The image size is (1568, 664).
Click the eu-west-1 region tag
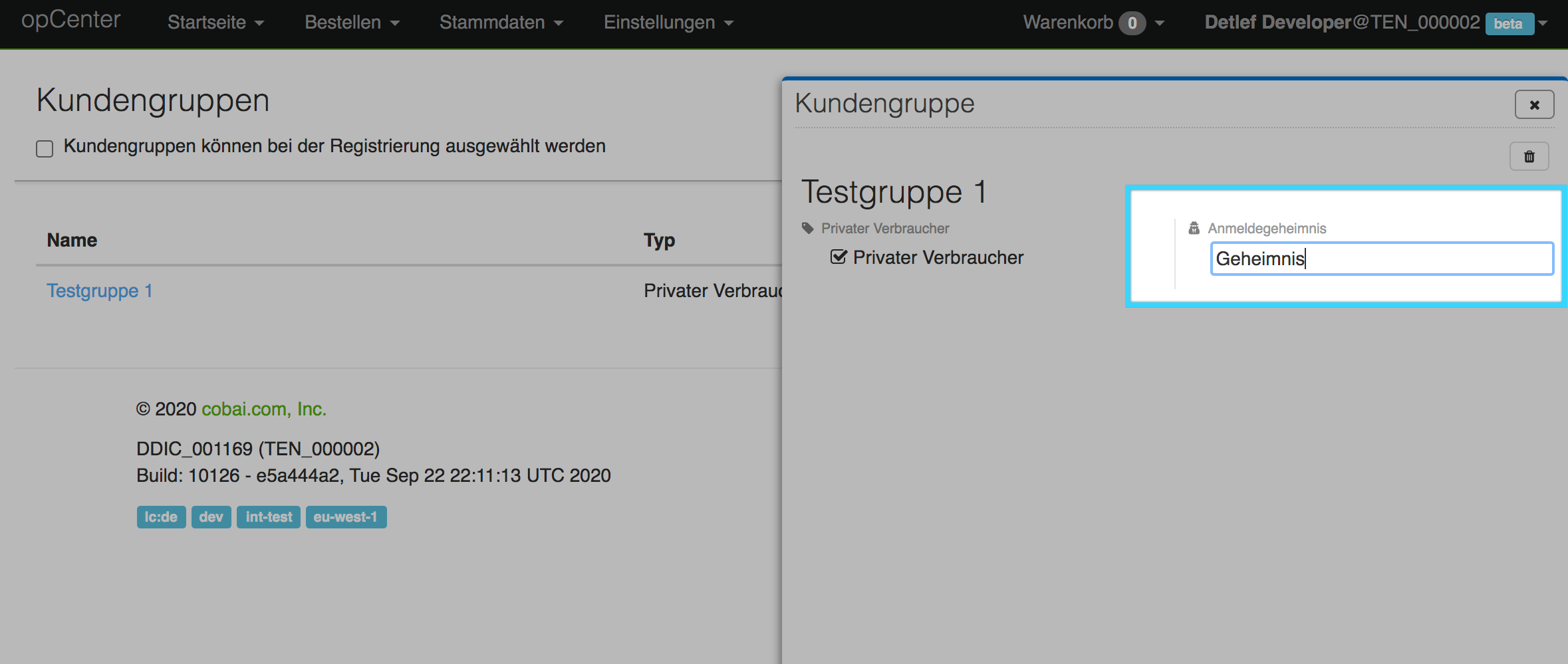pyautogui.click(x=345, y=517)
